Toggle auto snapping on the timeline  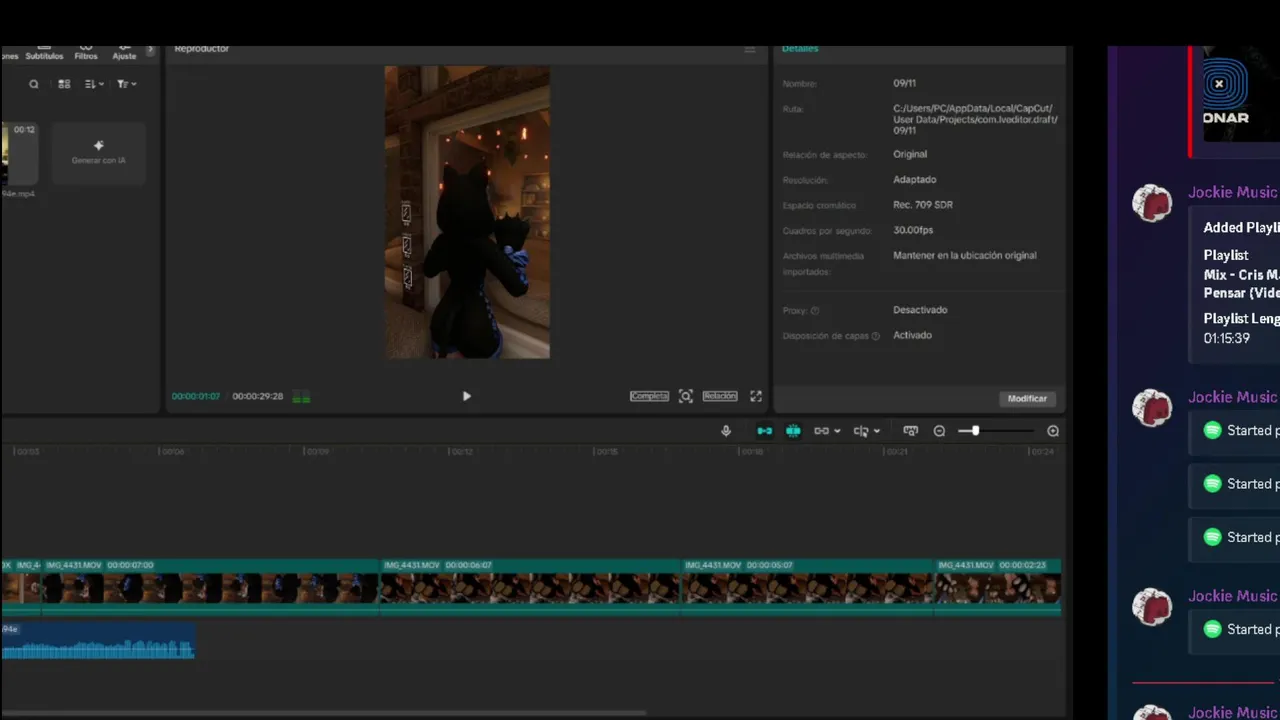tap(793, 431)
